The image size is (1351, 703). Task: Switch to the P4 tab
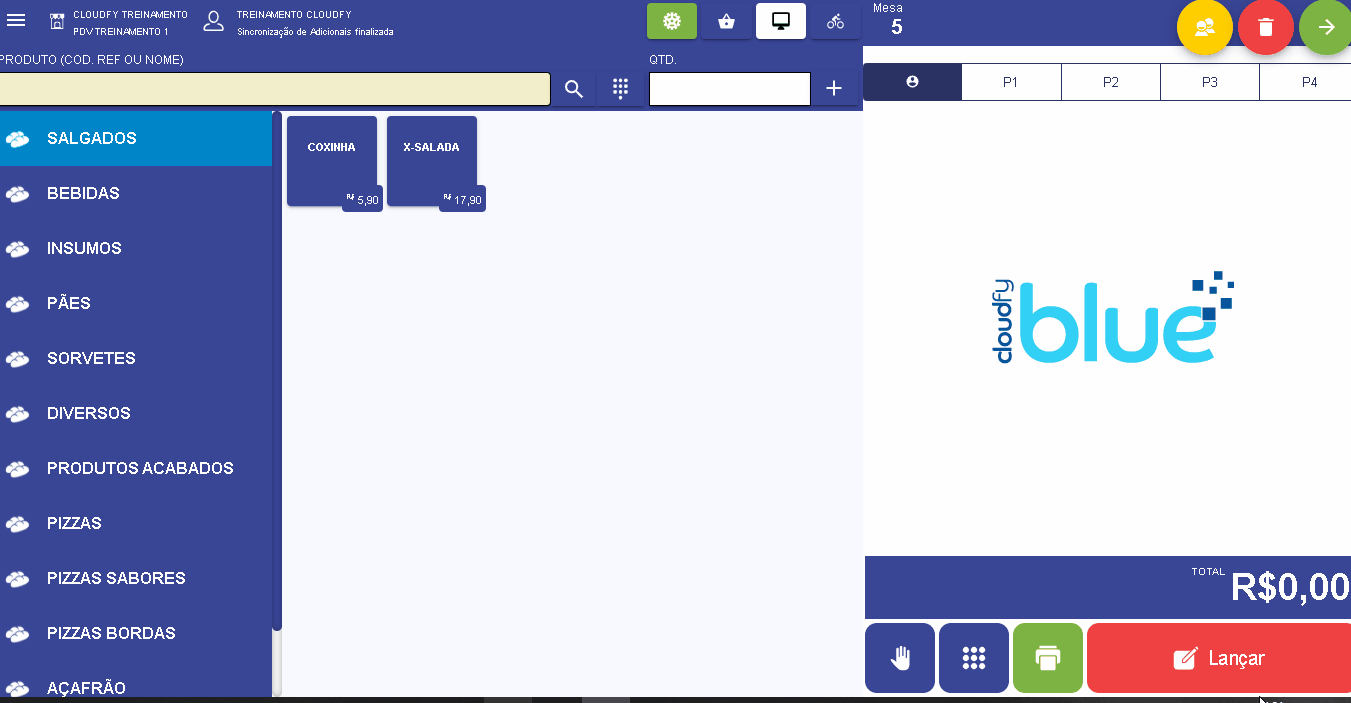[1306, 82]
